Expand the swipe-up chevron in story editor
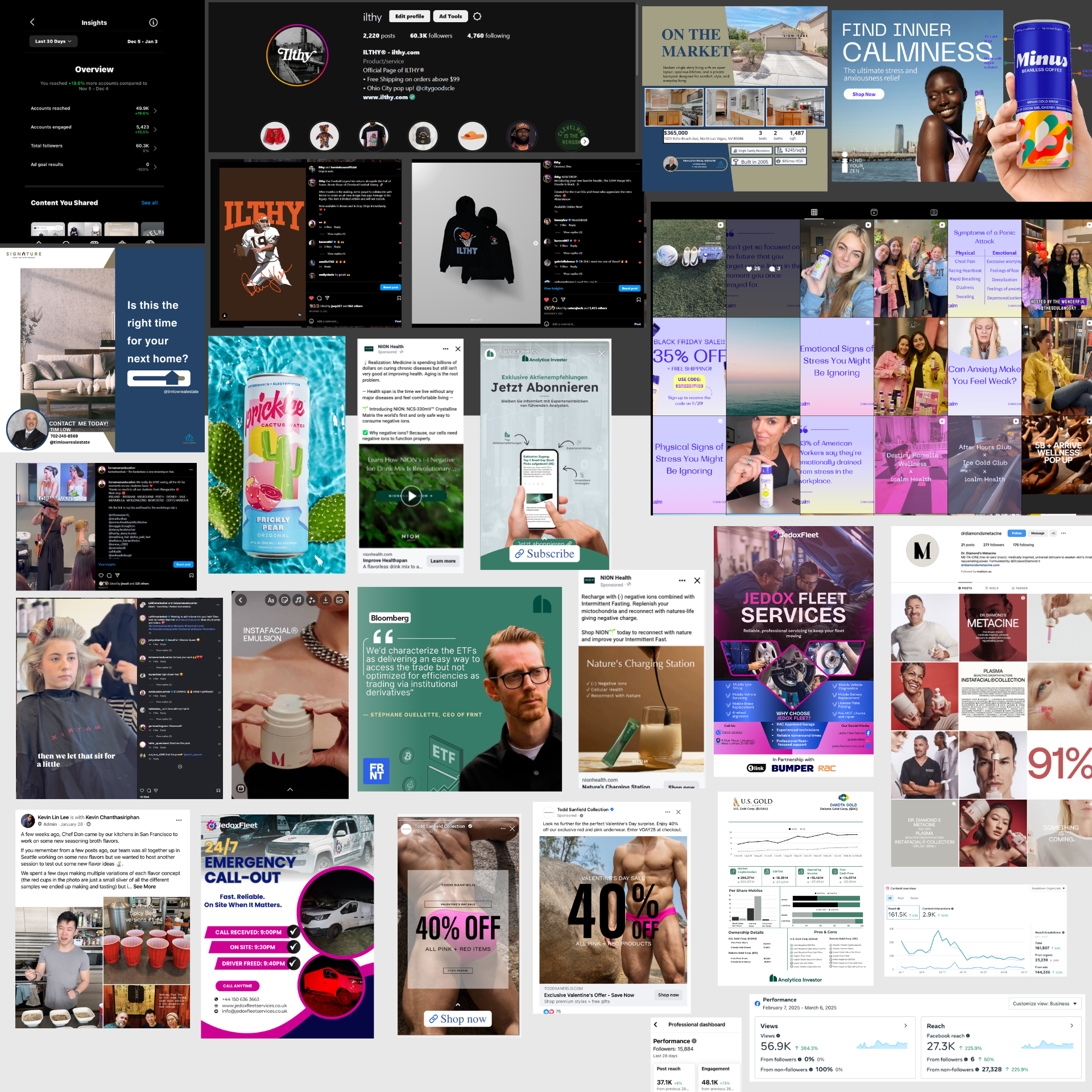 (290, 789)
